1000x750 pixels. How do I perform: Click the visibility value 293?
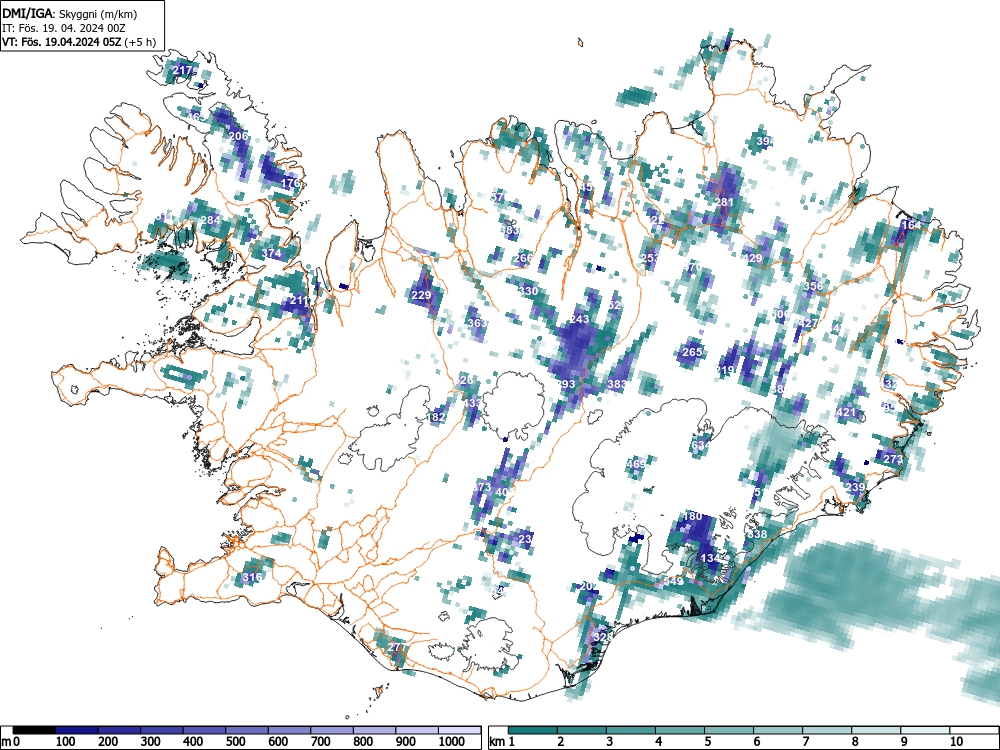566,385
